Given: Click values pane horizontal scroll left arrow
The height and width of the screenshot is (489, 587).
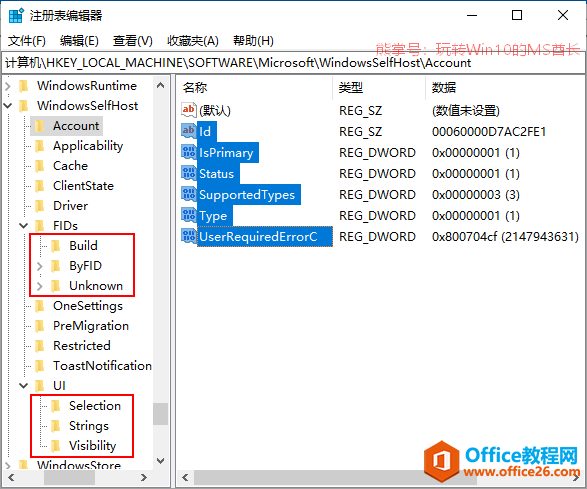Looking at the screenshot, I should pos(185,477).
